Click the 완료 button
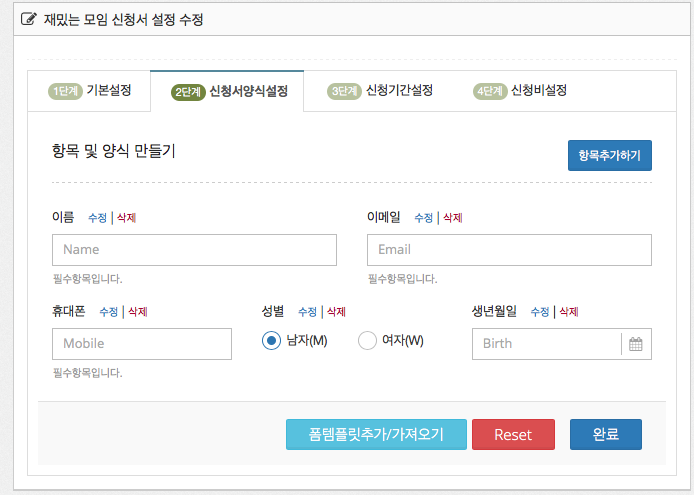Viewport: 694px width, 495px height. (x=605, y=435)
